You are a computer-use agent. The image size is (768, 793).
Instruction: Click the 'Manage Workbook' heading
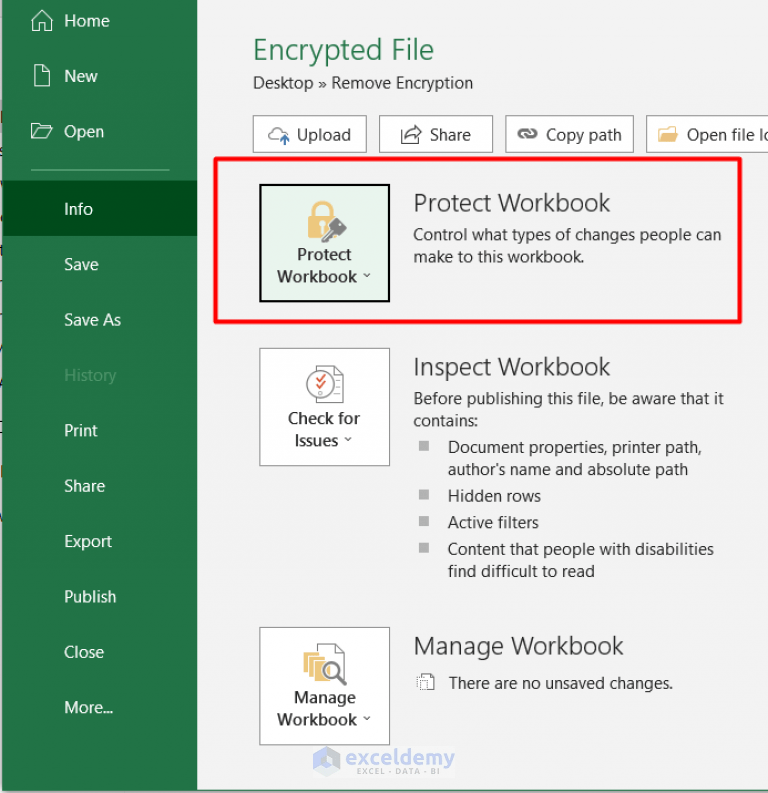[518, 646]
